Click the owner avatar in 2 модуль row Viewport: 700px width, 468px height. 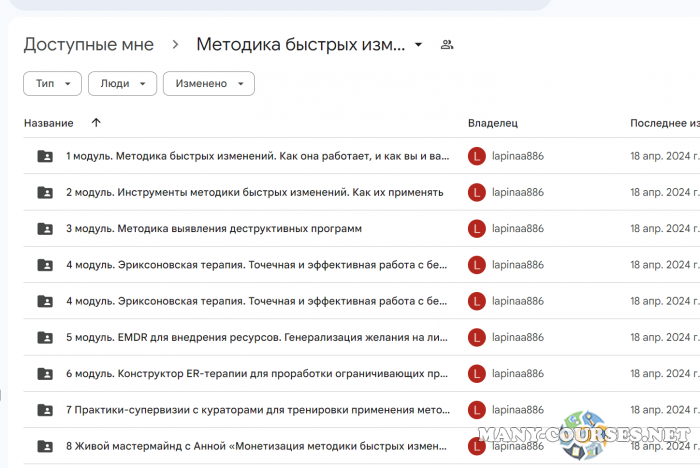pyautogui.click(x=477, y=192)
